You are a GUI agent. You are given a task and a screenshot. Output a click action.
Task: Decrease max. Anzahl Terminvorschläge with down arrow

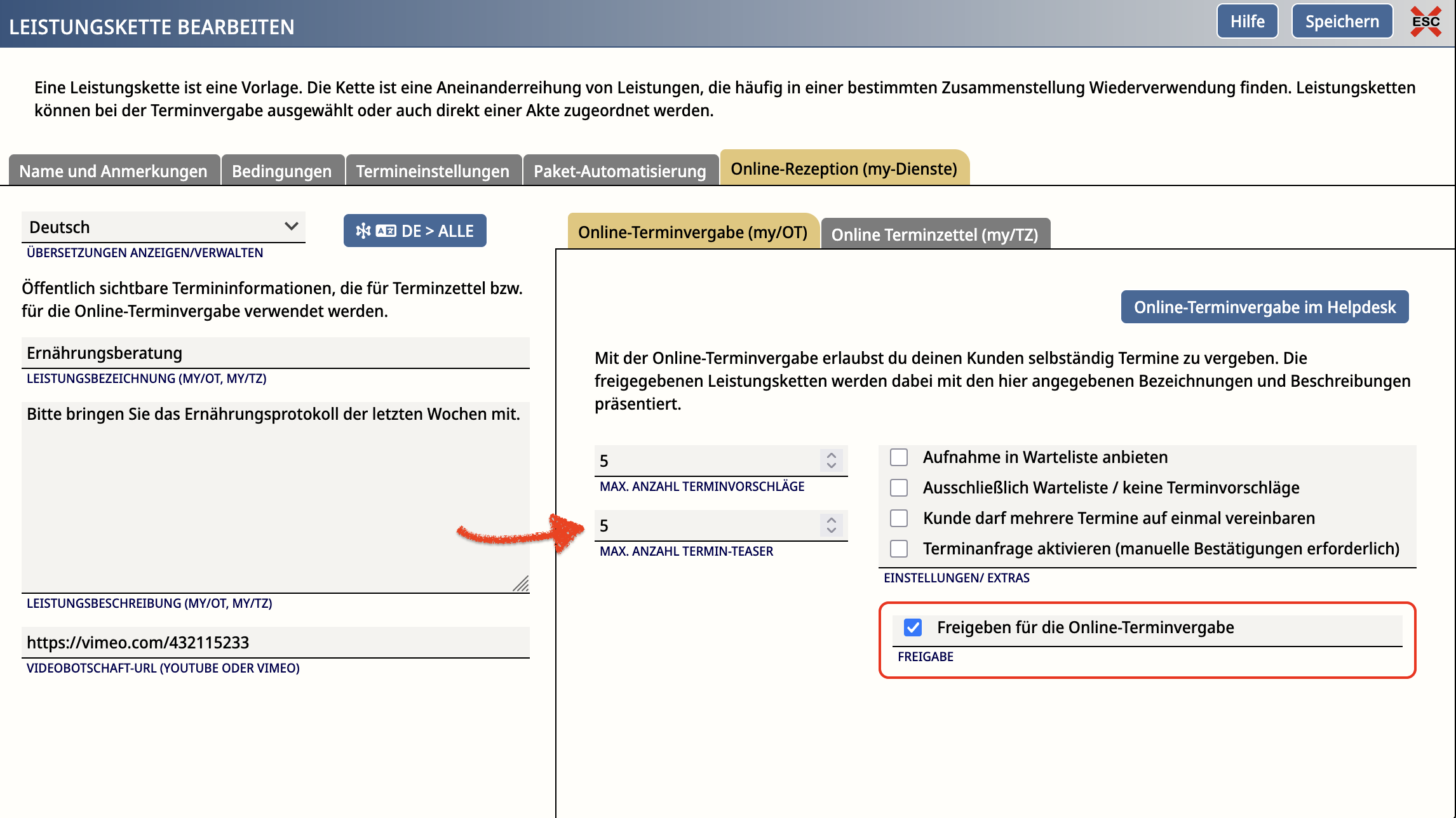pyautogui.click(x=831, y=466)
